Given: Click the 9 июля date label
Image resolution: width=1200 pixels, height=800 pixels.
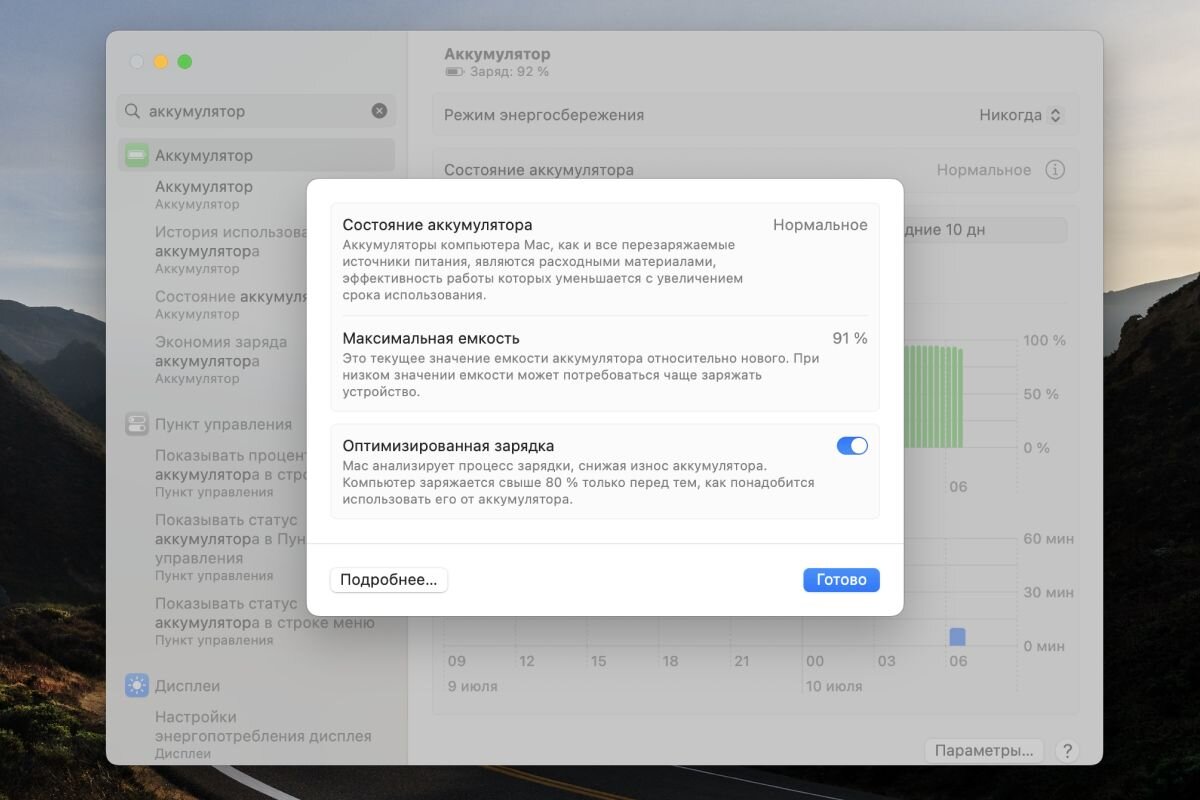Looking at the screenshot, I should [x=472, y=686].
